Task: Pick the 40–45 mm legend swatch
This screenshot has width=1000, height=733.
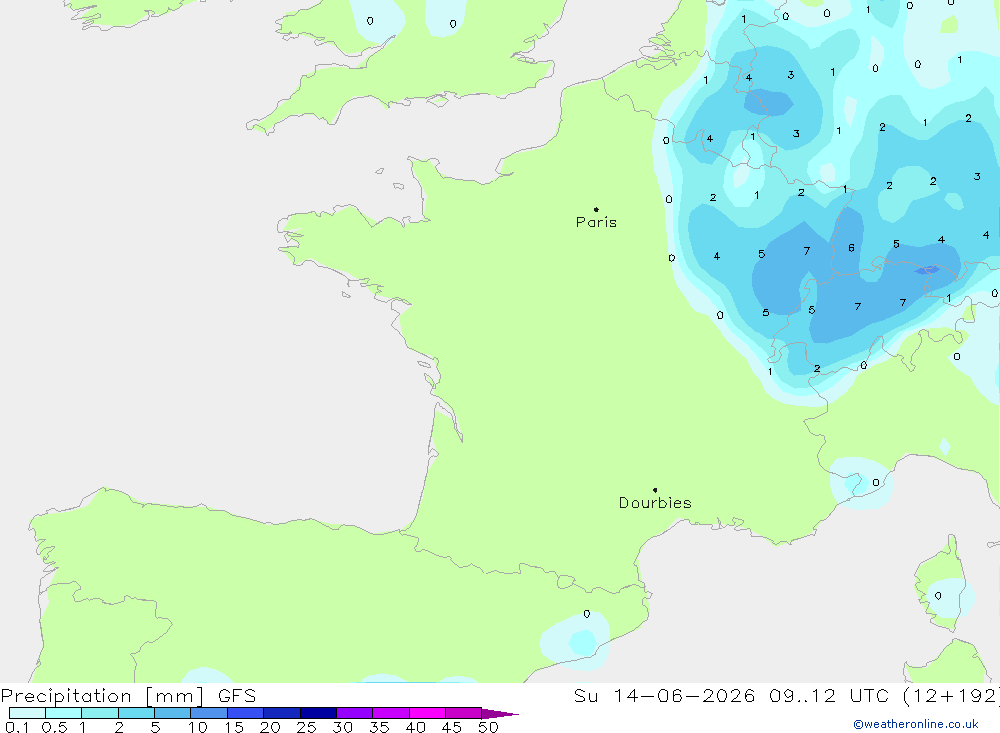Action: (427, 713)
